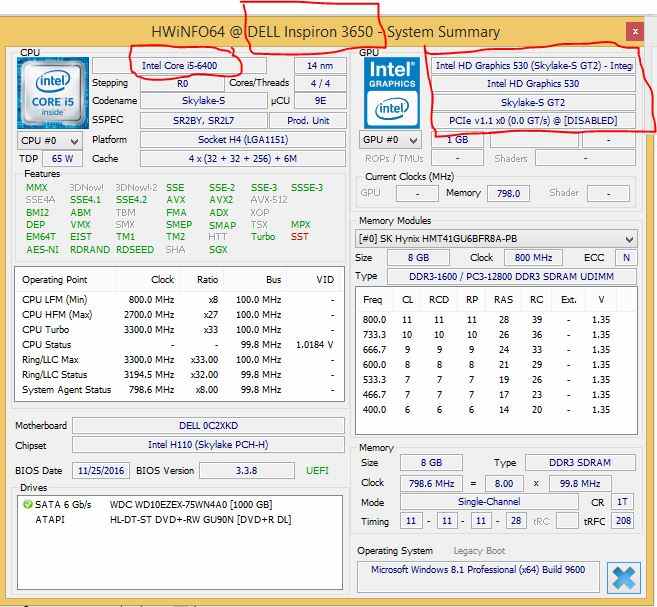Click the operating system Windows 8.1 field
The height and width of the screenshot is (607, 657).
(x=480, y=569)
